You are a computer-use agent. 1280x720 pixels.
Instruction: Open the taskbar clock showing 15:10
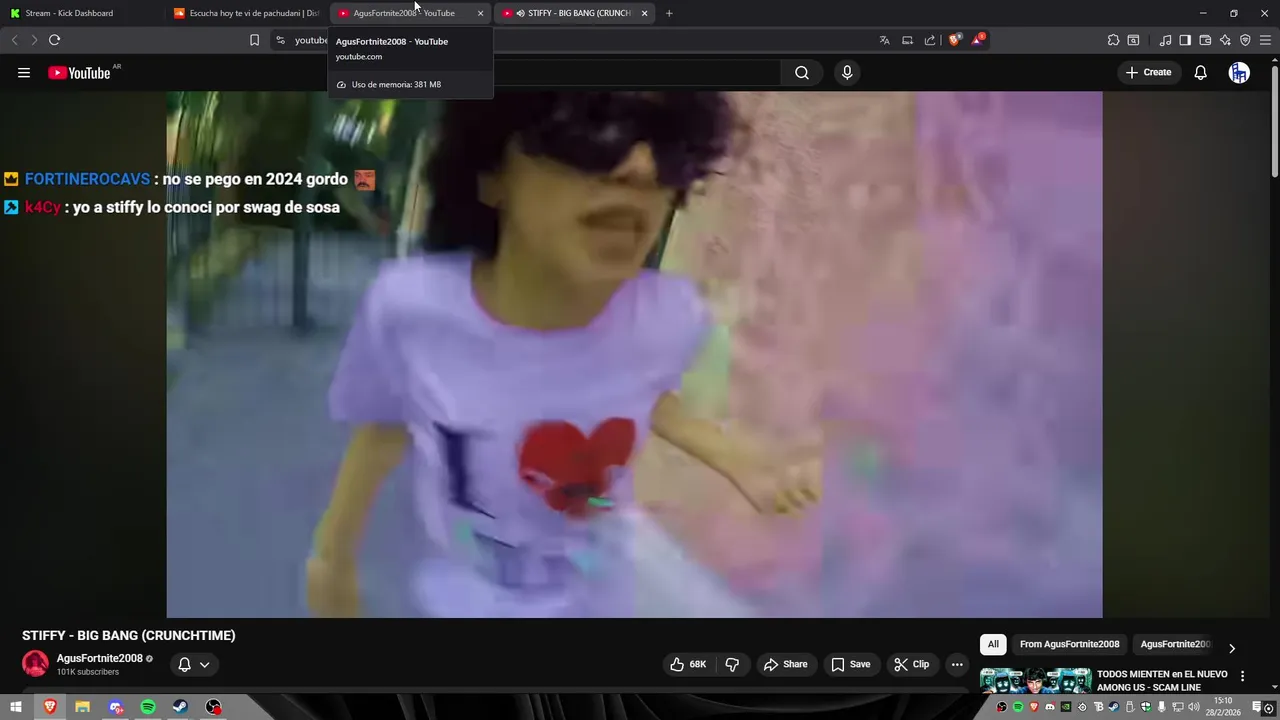[1224, 707]
